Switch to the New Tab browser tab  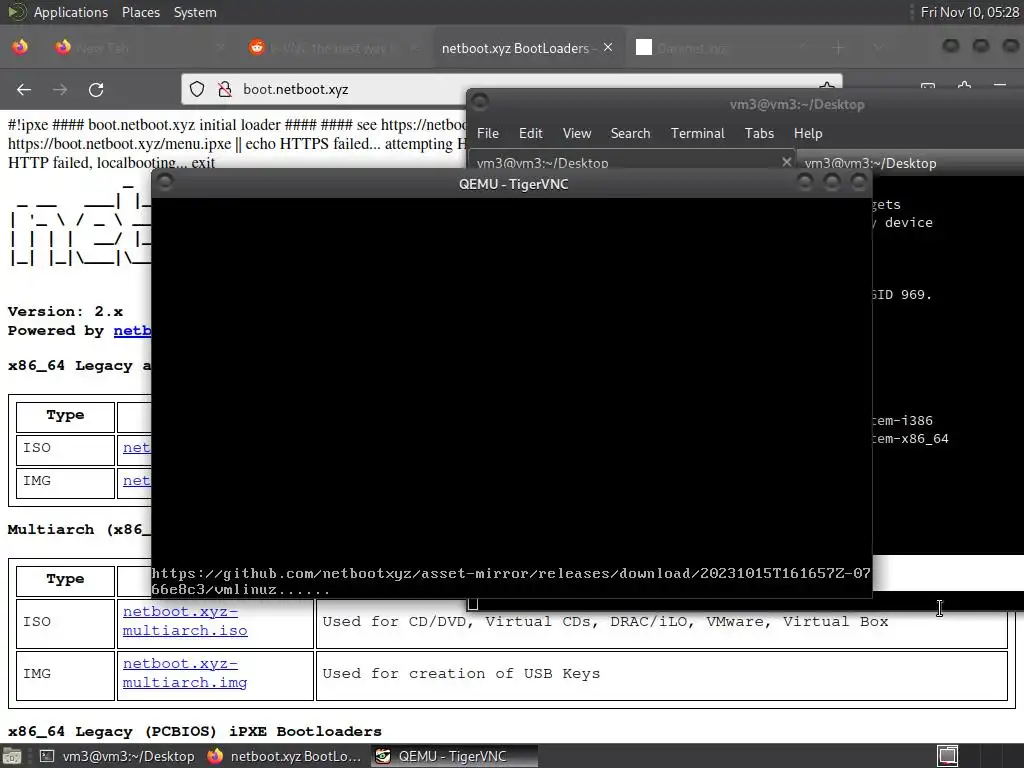[x=140, y=48]
